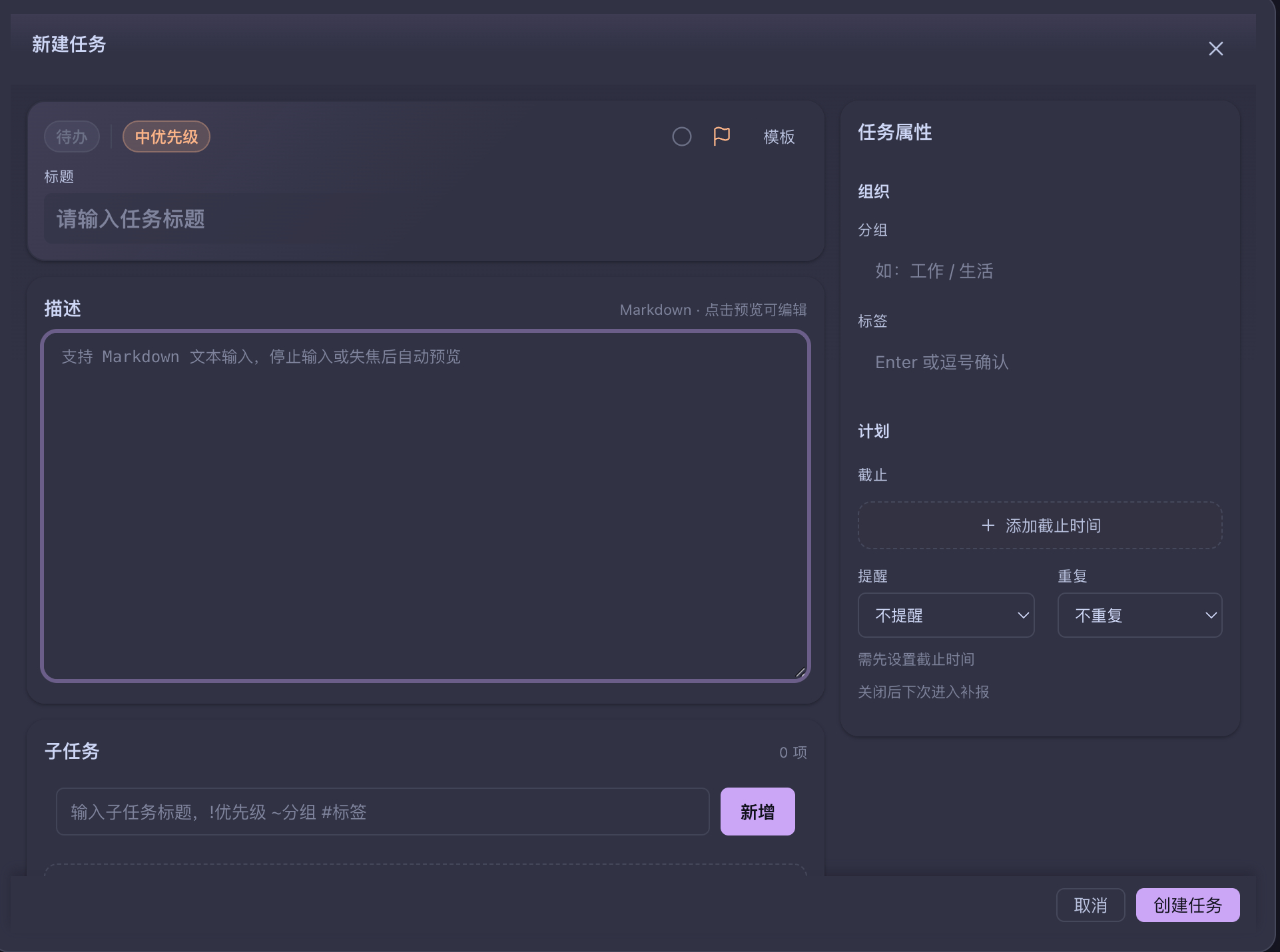Click the 任务属性 panel heading
The width and height of the screenshot is (1280, 952).
[894, 132]
